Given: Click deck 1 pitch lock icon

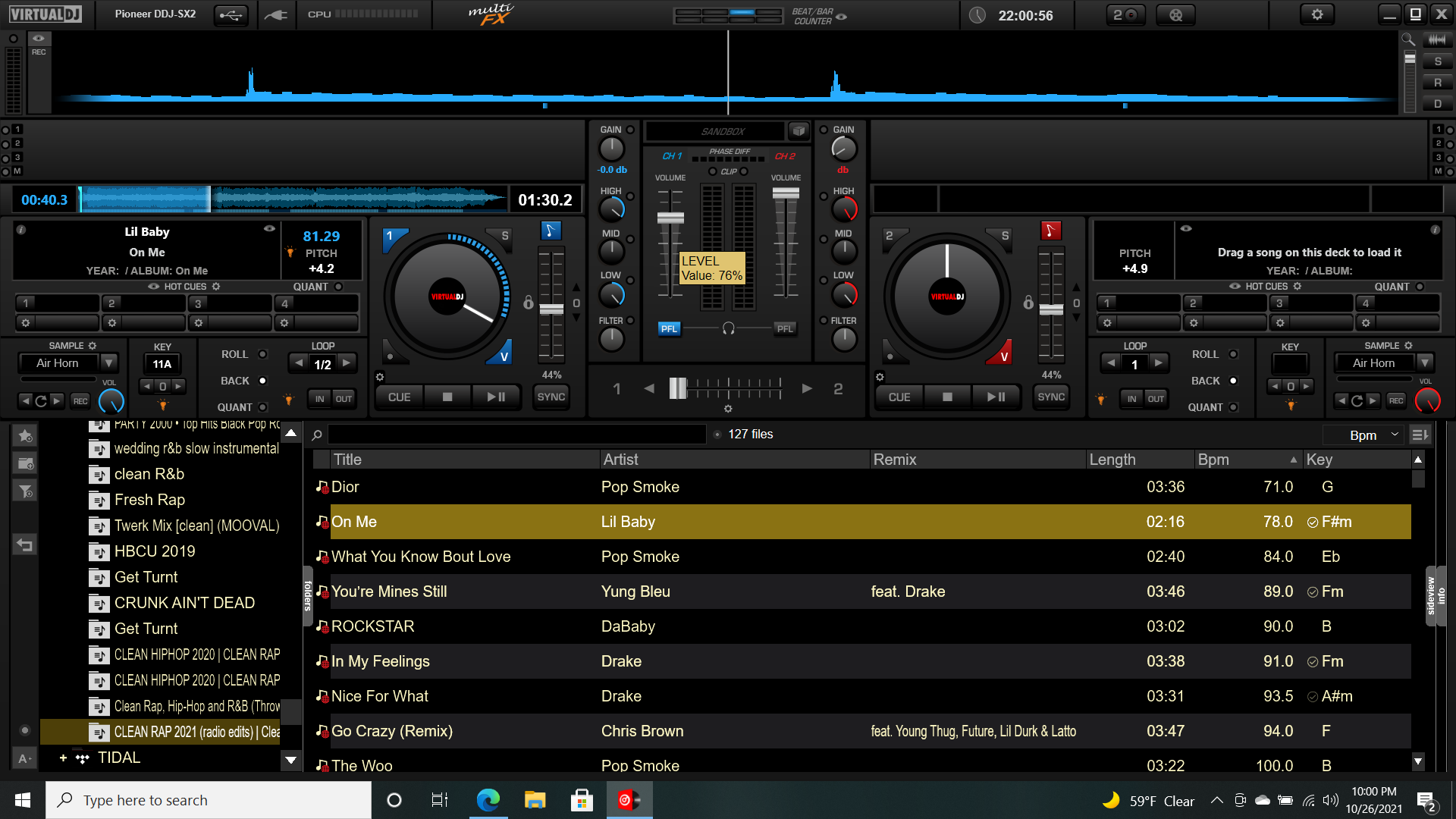Looking at the screenshot, I should pyautogui.click(x=529, y=303).
